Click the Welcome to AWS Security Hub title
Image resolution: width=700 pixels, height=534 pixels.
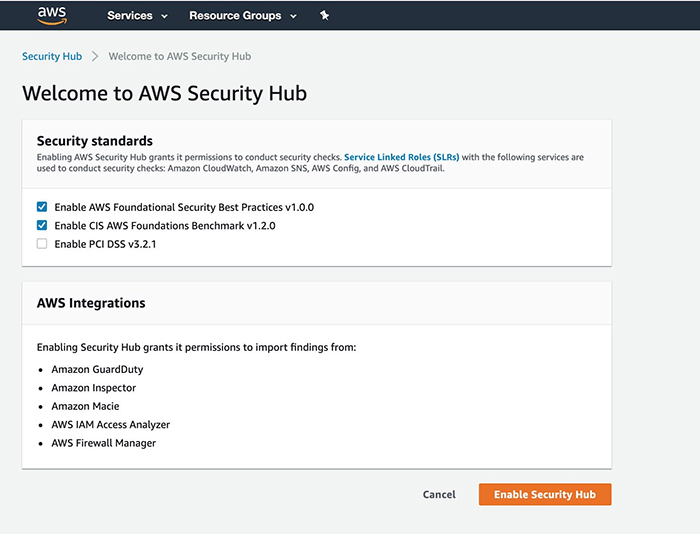click(x=165, y=93)
